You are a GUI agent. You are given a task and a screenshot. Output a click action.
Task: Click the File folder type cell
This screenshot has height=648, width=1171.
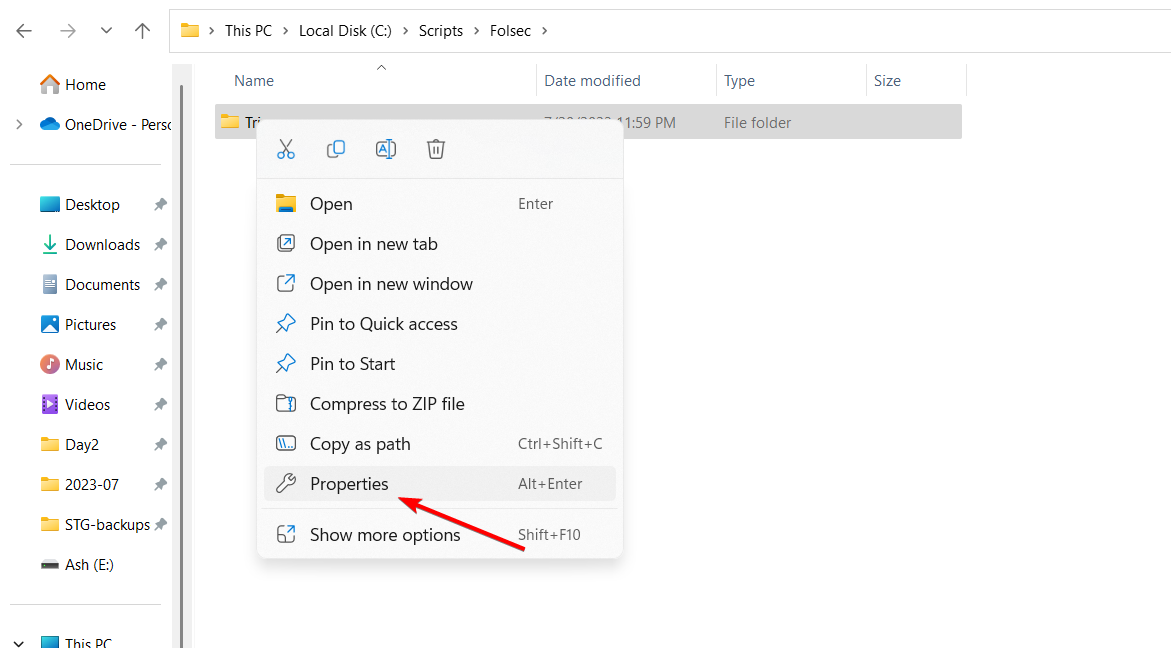point(757,122)
